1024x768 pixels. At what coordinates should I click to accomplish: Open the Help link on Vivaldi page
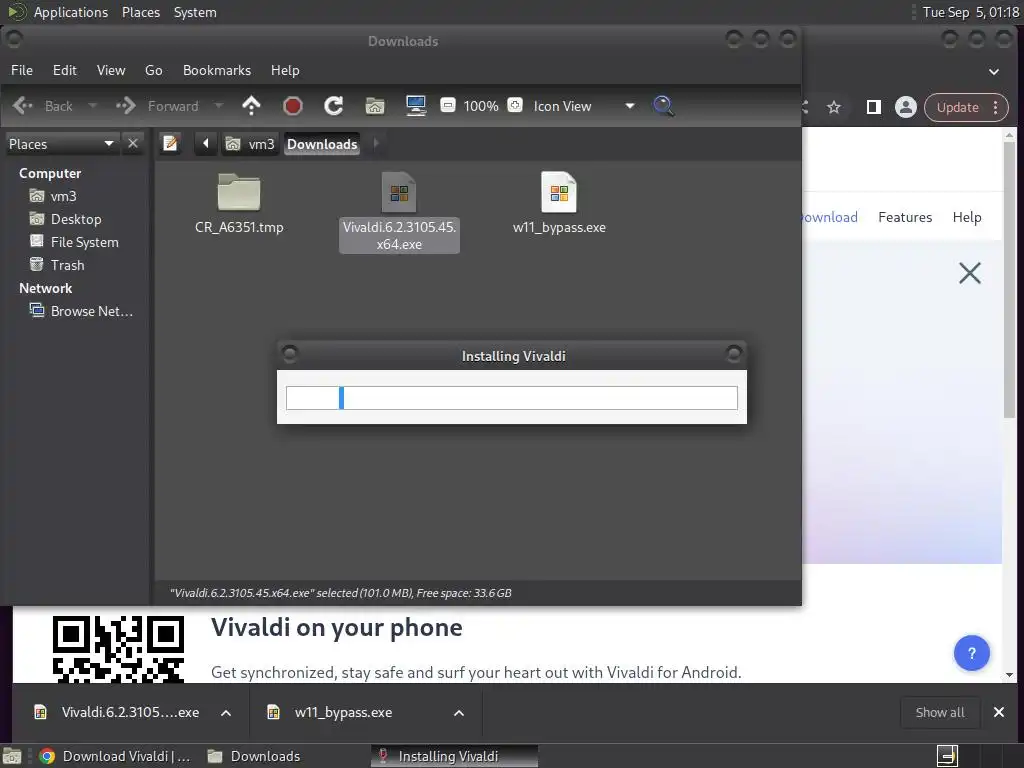point(967,217)
